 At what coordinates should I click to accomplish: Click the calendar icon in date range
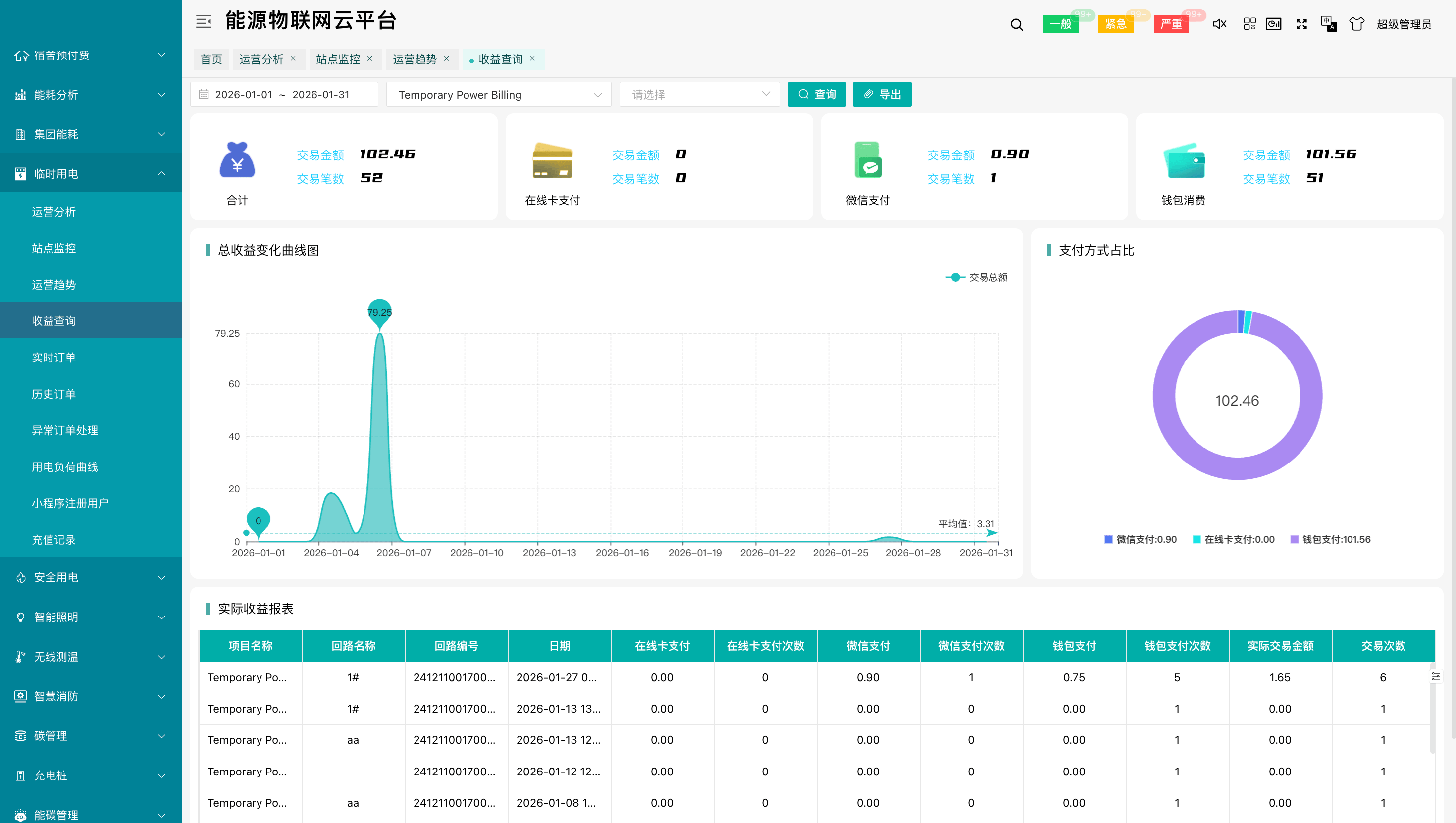pyautogui.click(x=204, y=94)
